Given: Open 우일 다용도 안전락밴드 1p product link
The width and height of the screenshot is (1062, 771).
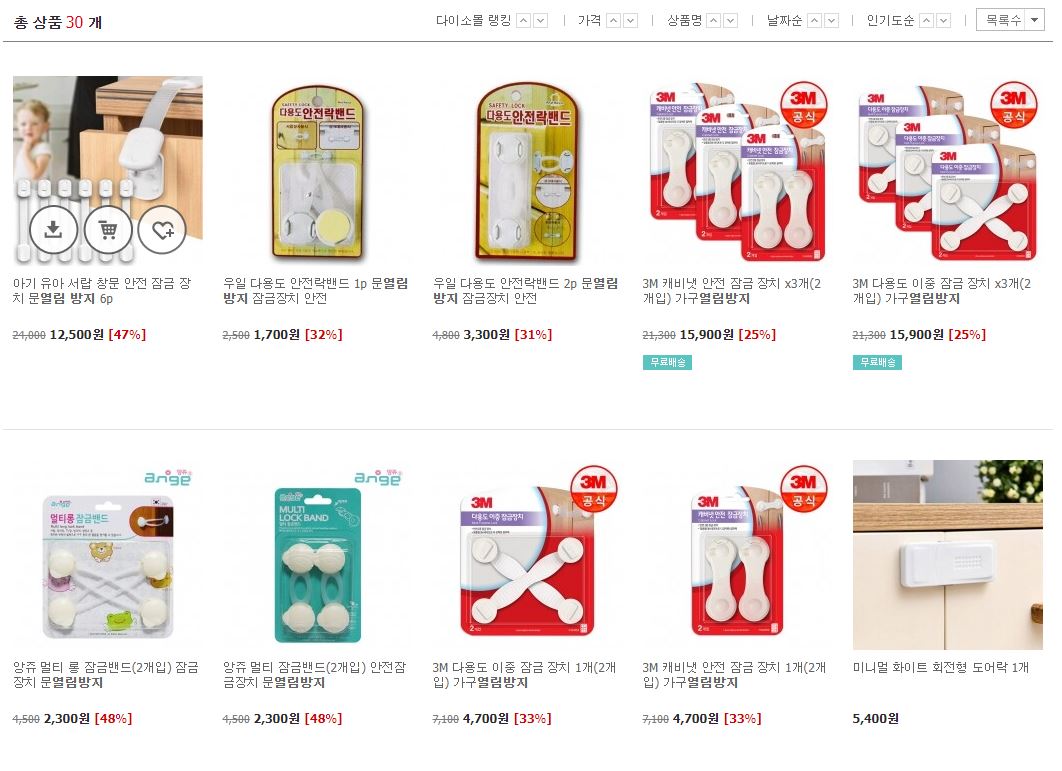Looking at the screenshot, I should pos(316,291).
